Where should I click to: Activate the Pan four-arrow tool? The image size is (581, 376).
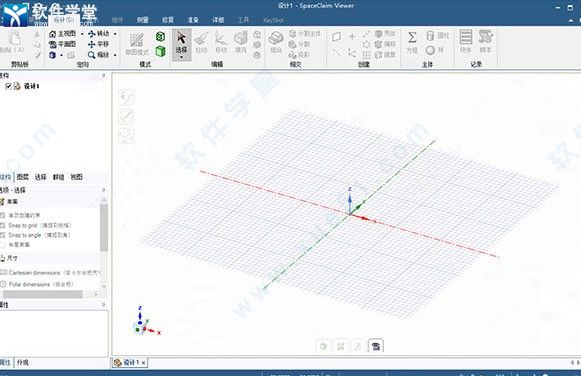click(92, 44)
